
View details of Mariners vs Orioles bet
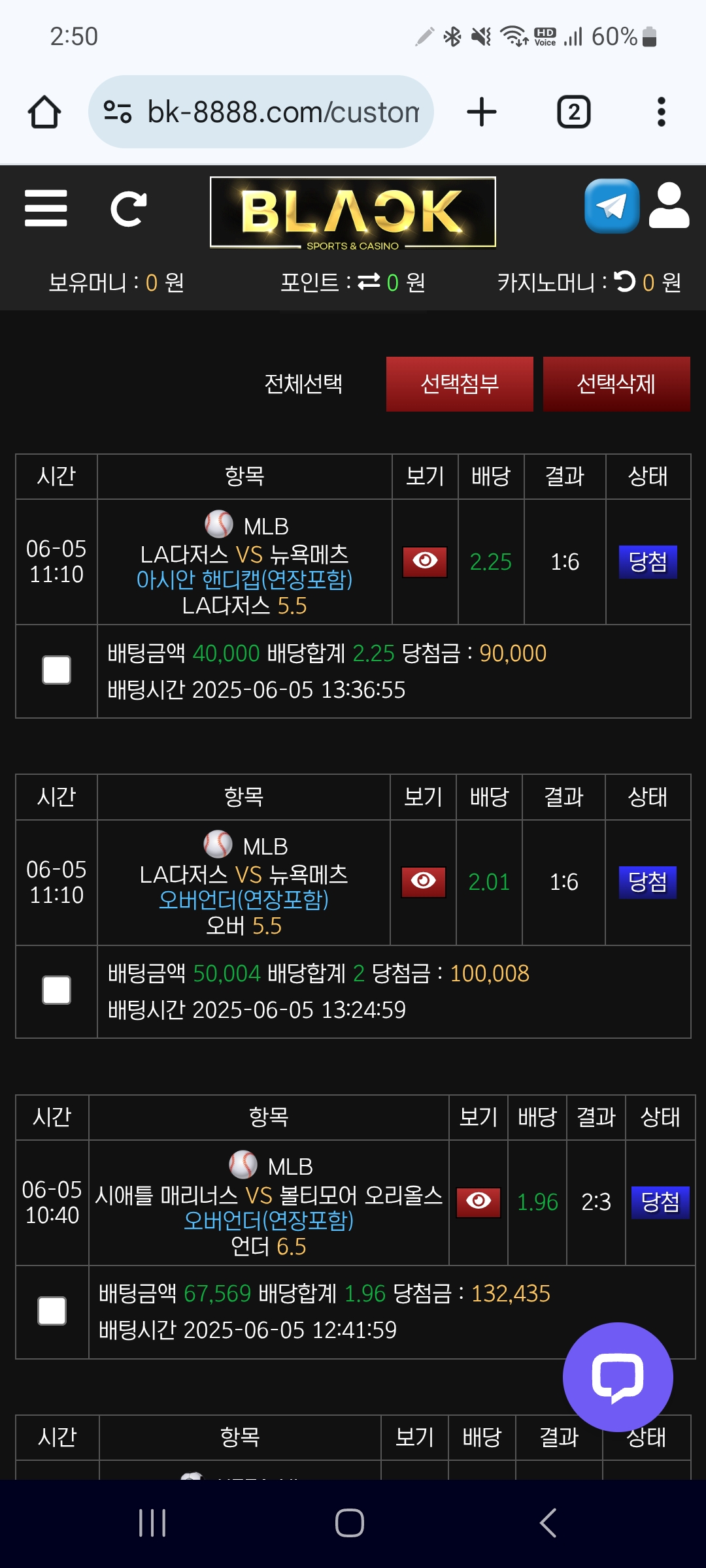coord(479,1202)
